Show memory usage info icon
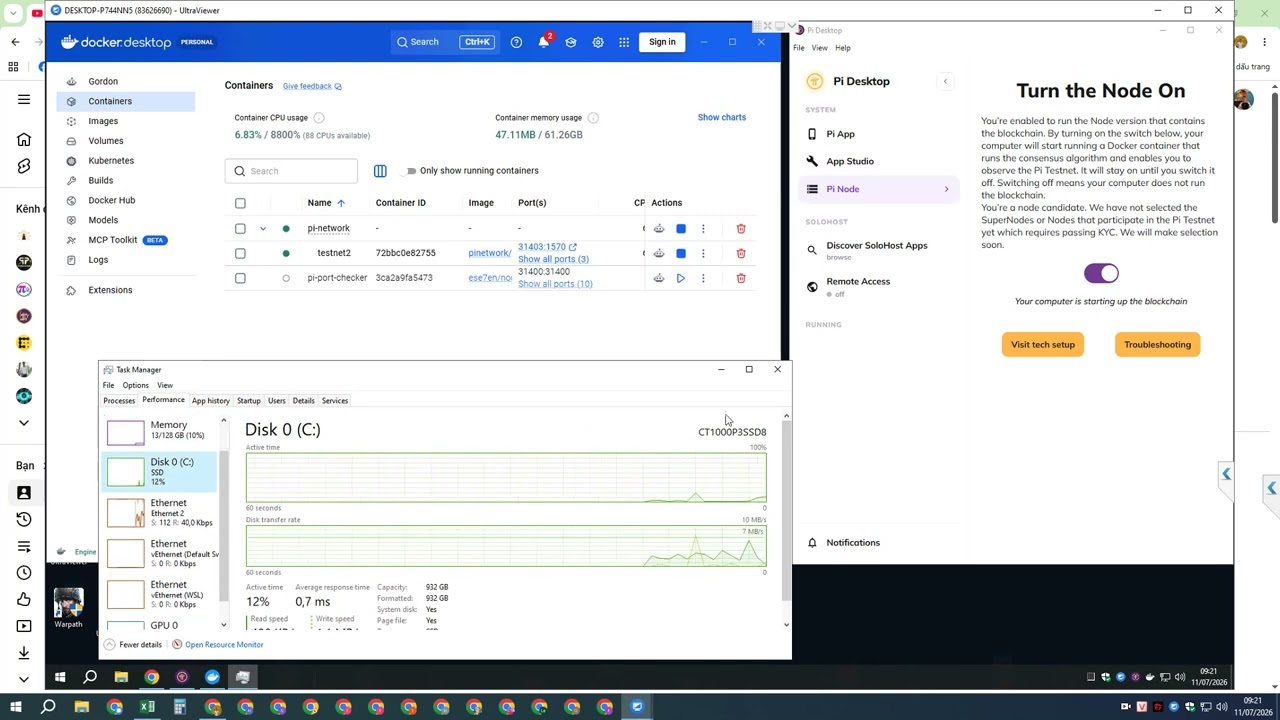 click(593, 118)
